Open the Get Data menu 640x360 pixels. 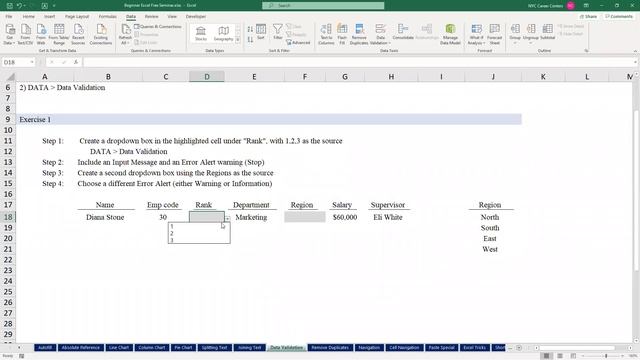[9, 34]
